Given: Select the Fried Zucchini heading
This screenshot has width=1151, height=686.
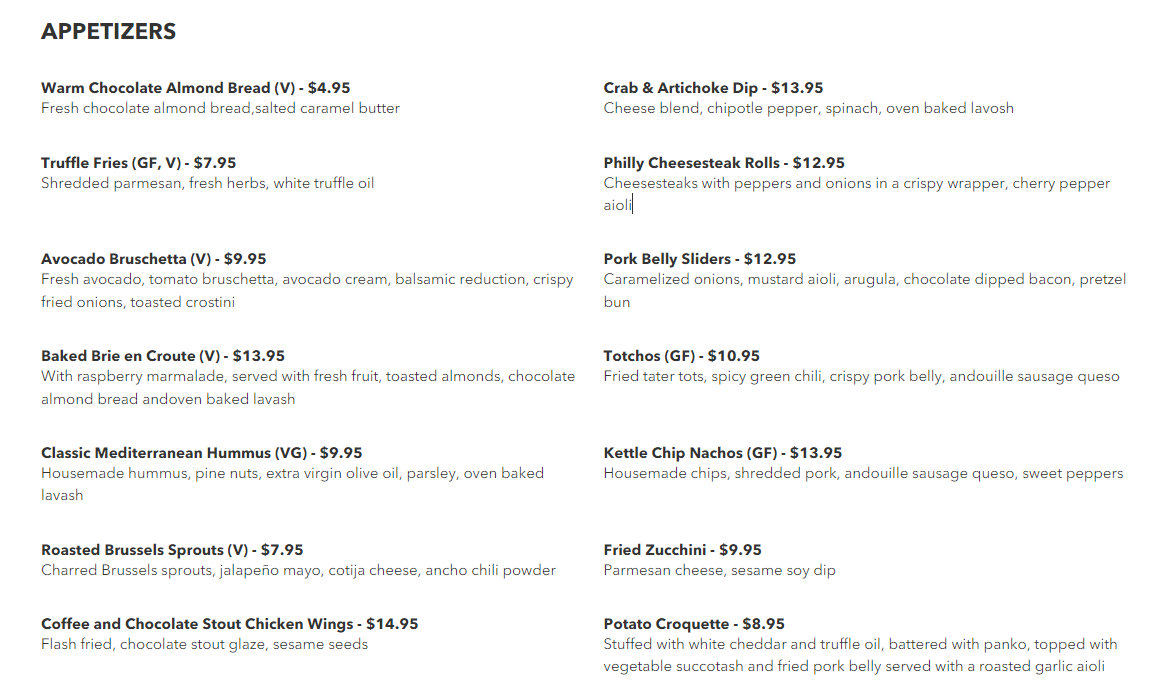Looking at the screenshot, I should 683,550.
